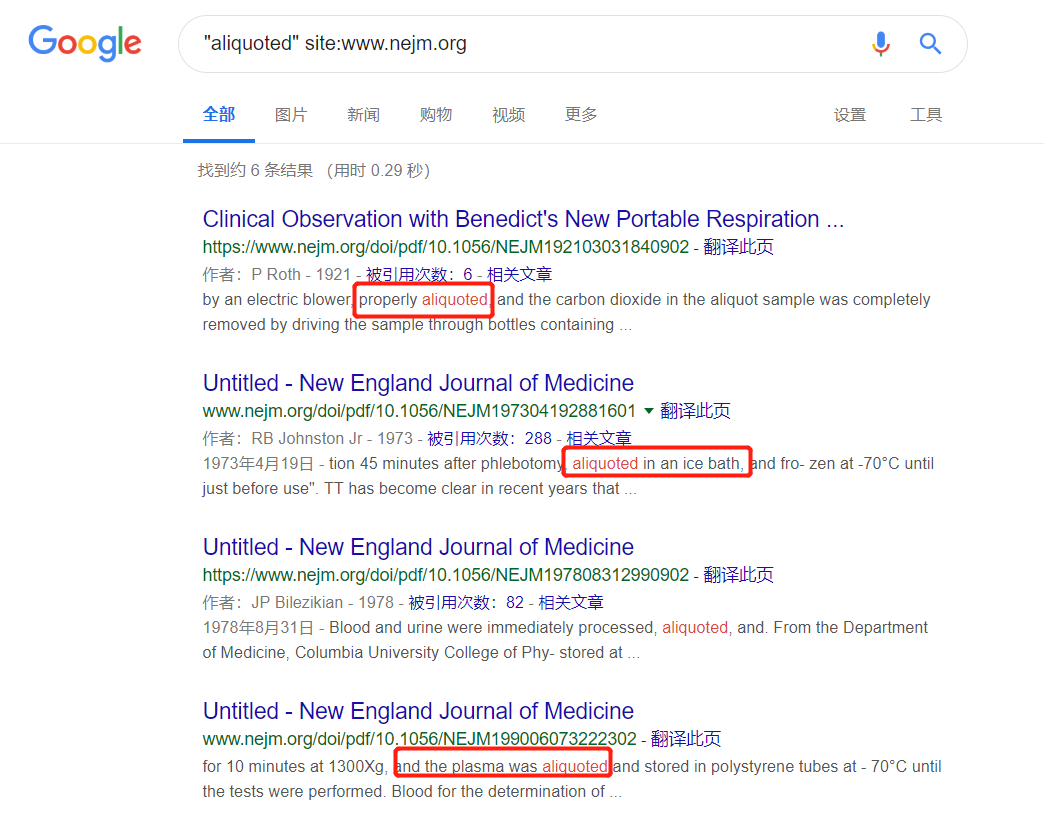Click the green URL ending NEJM192103031840902

point(445,247)
